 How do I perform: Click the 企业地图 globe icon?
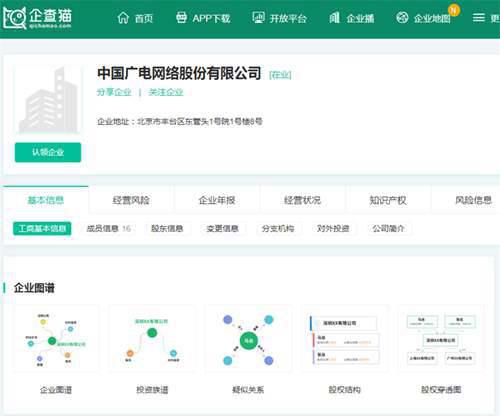[x=402, y=17]
